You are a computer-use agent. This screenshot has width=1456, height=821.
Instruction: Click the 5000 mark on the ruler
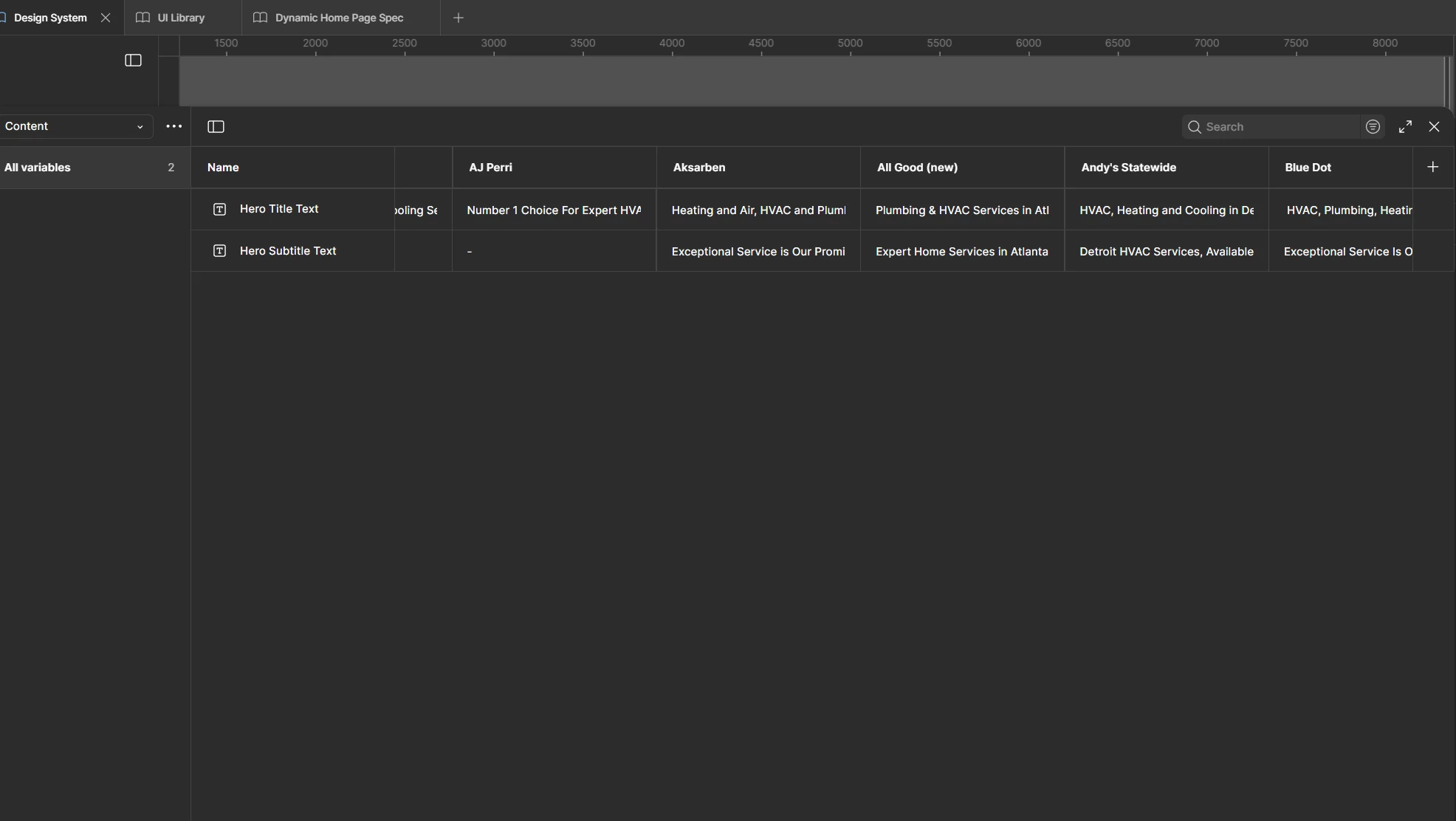(850, 44)
